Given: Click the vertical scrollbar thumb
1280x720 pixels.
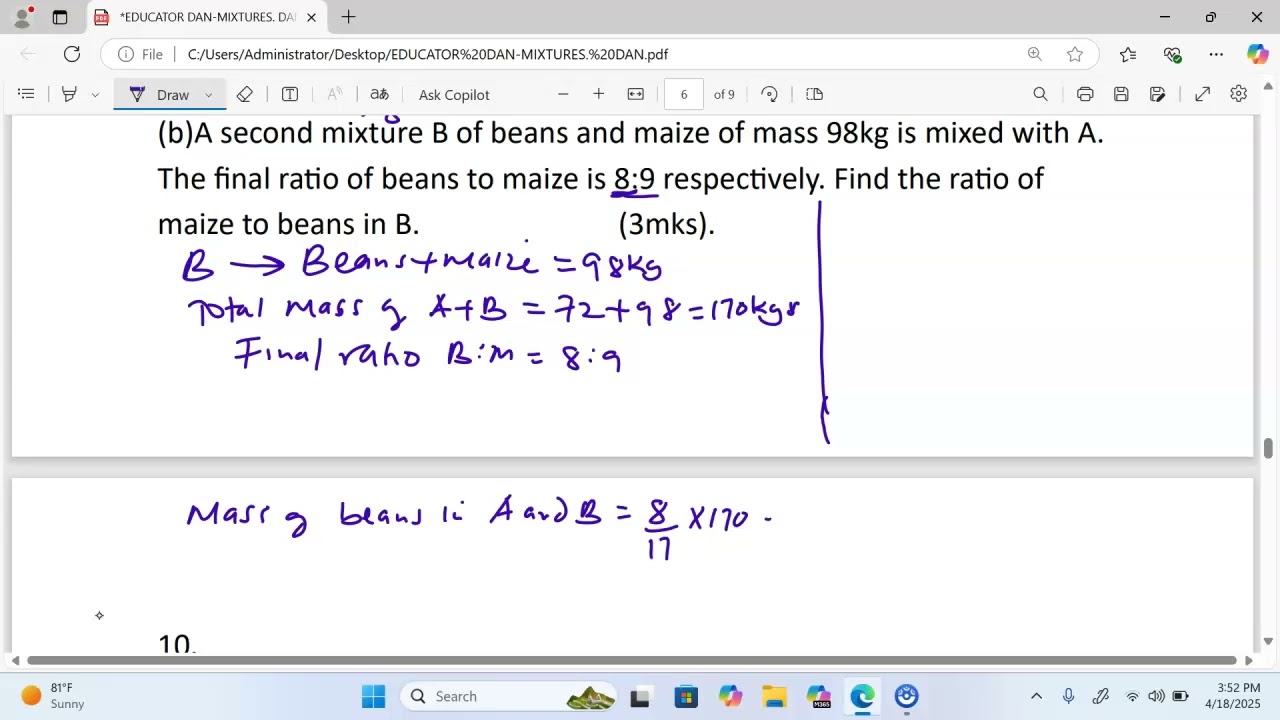Looking at the screenshot, I should pyautogui.click(x=1269, y=448).
